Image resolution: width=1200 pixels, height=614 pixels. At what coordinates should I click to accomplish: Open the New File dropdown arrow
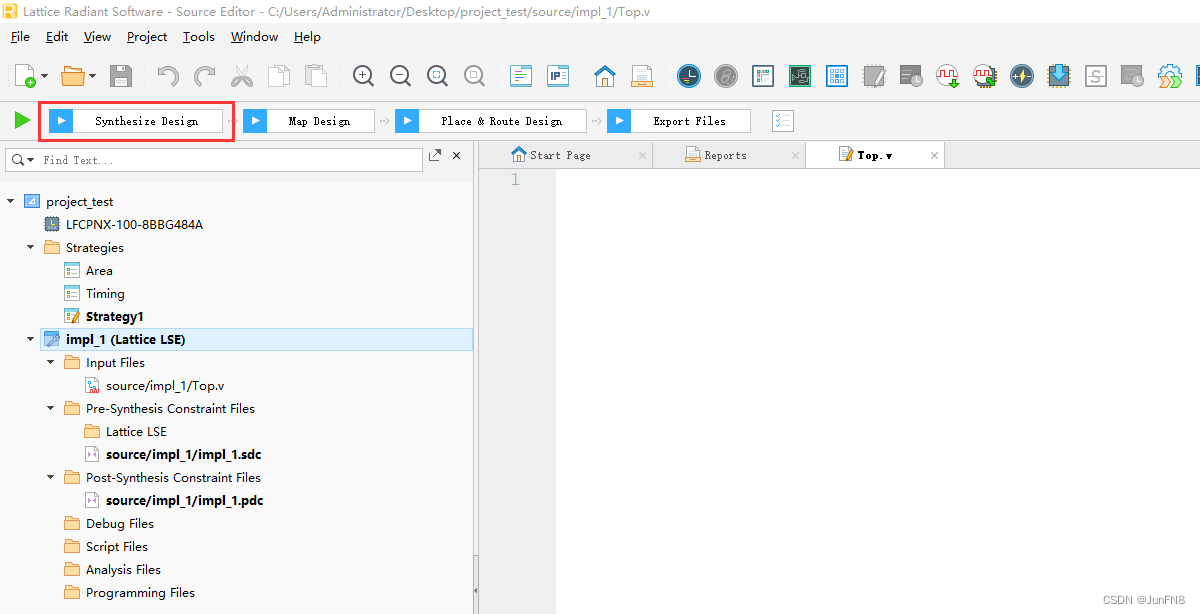[x=45, y=76]
